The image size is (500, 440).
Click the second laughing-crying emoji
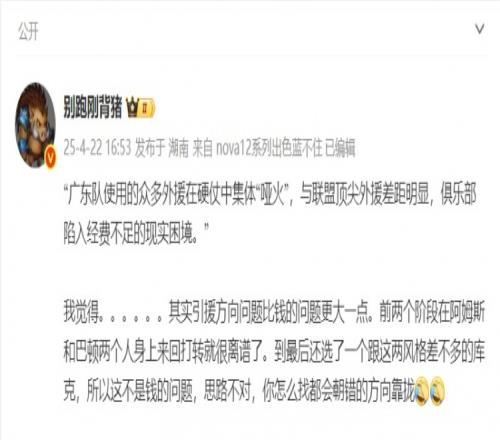point(437,391)
